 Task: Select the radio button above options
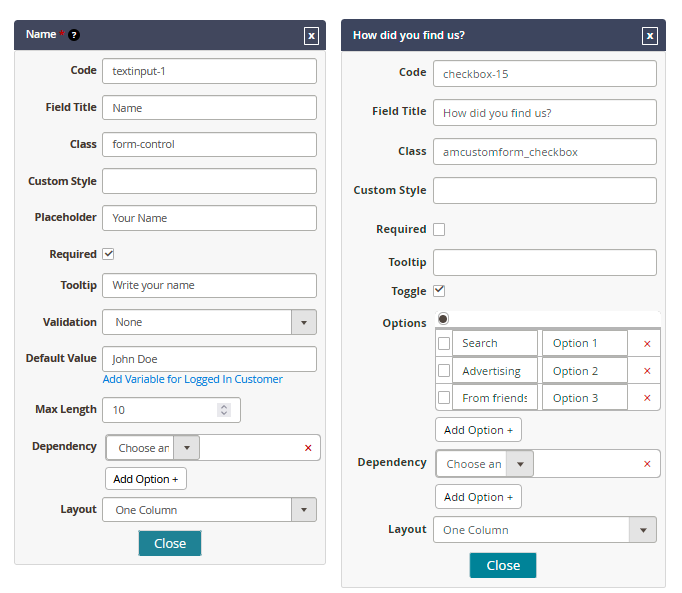(443, 318)
